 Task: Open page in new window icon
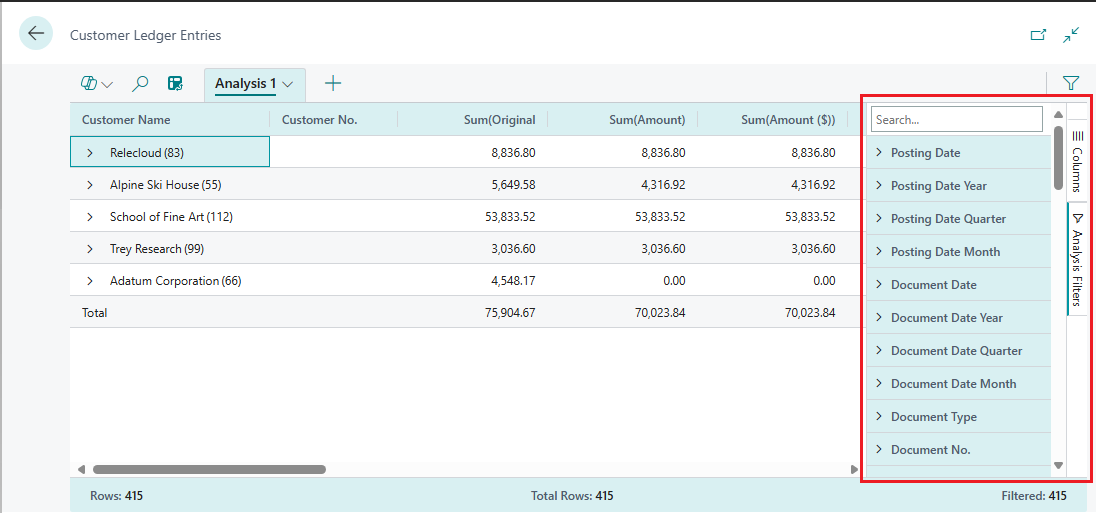pyautogui.click(x=1038, y=35)
